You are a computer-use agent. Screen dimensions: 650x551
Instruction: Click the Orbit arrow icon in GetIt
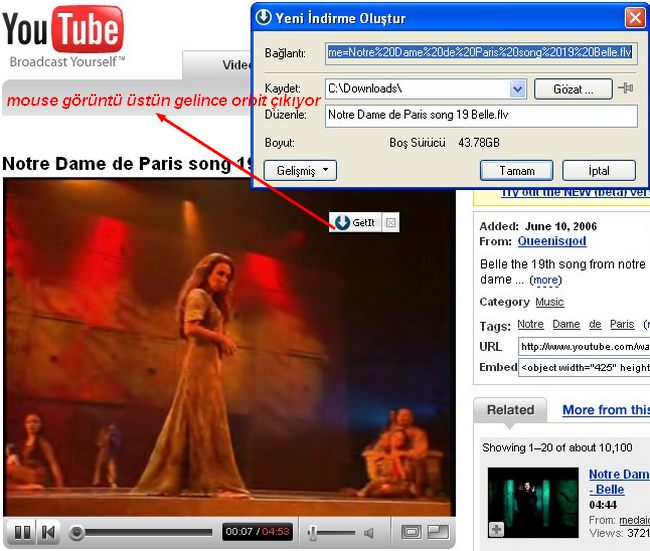click(x=342, y=222)
